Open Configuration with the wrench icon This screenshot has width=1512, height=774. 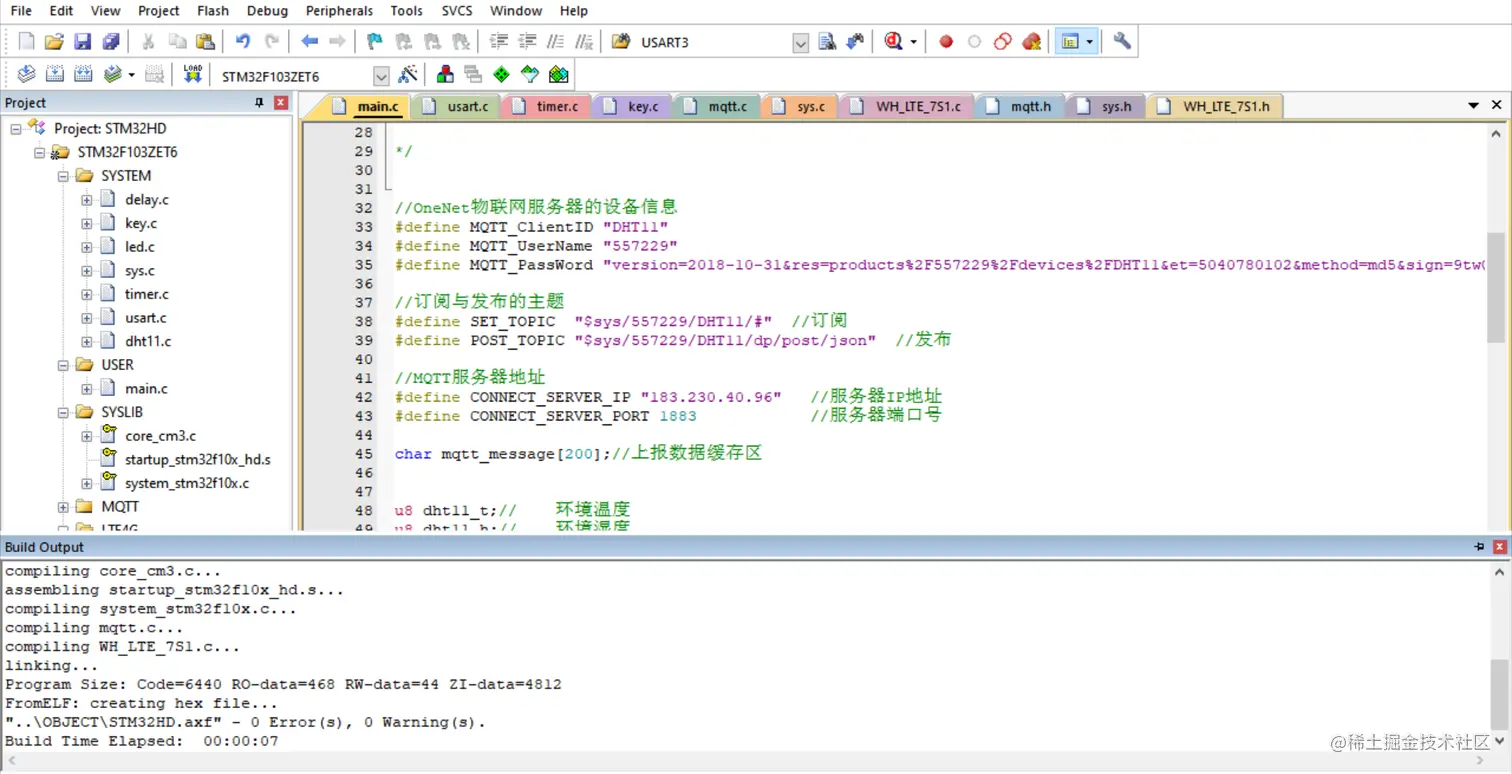(1122, 42)
